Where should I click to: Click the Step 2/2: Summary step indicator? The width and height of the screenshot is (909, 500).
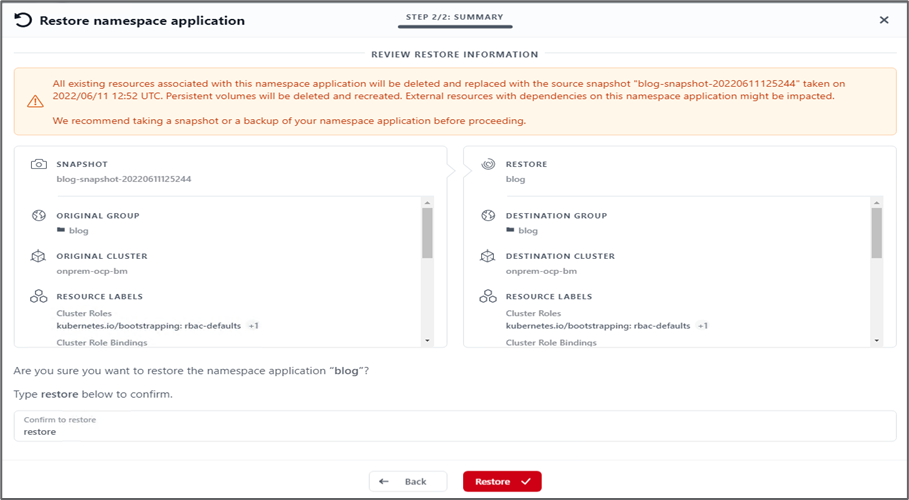(x=454, y=17)
